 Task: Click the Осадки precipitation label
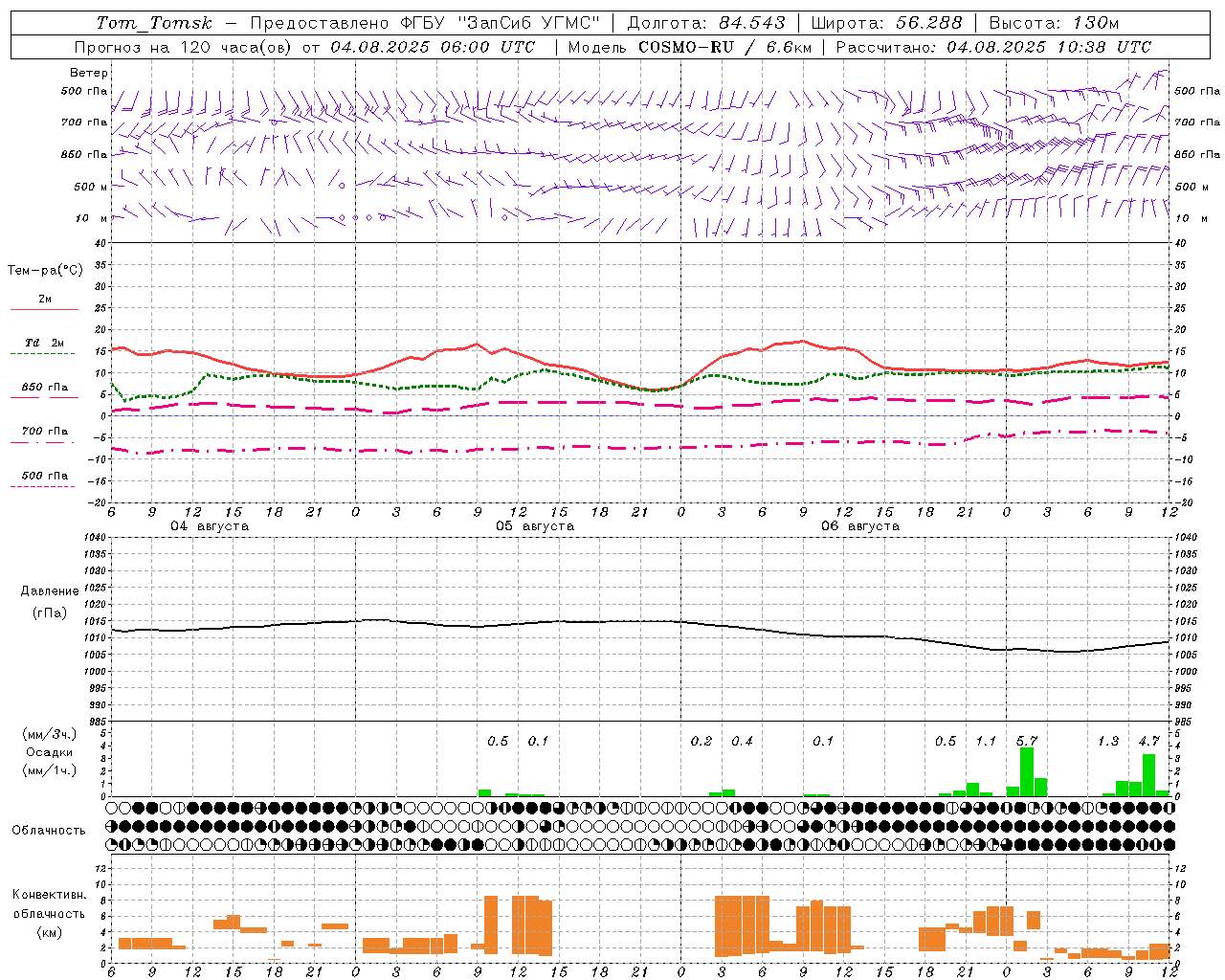tap(50, 752)
